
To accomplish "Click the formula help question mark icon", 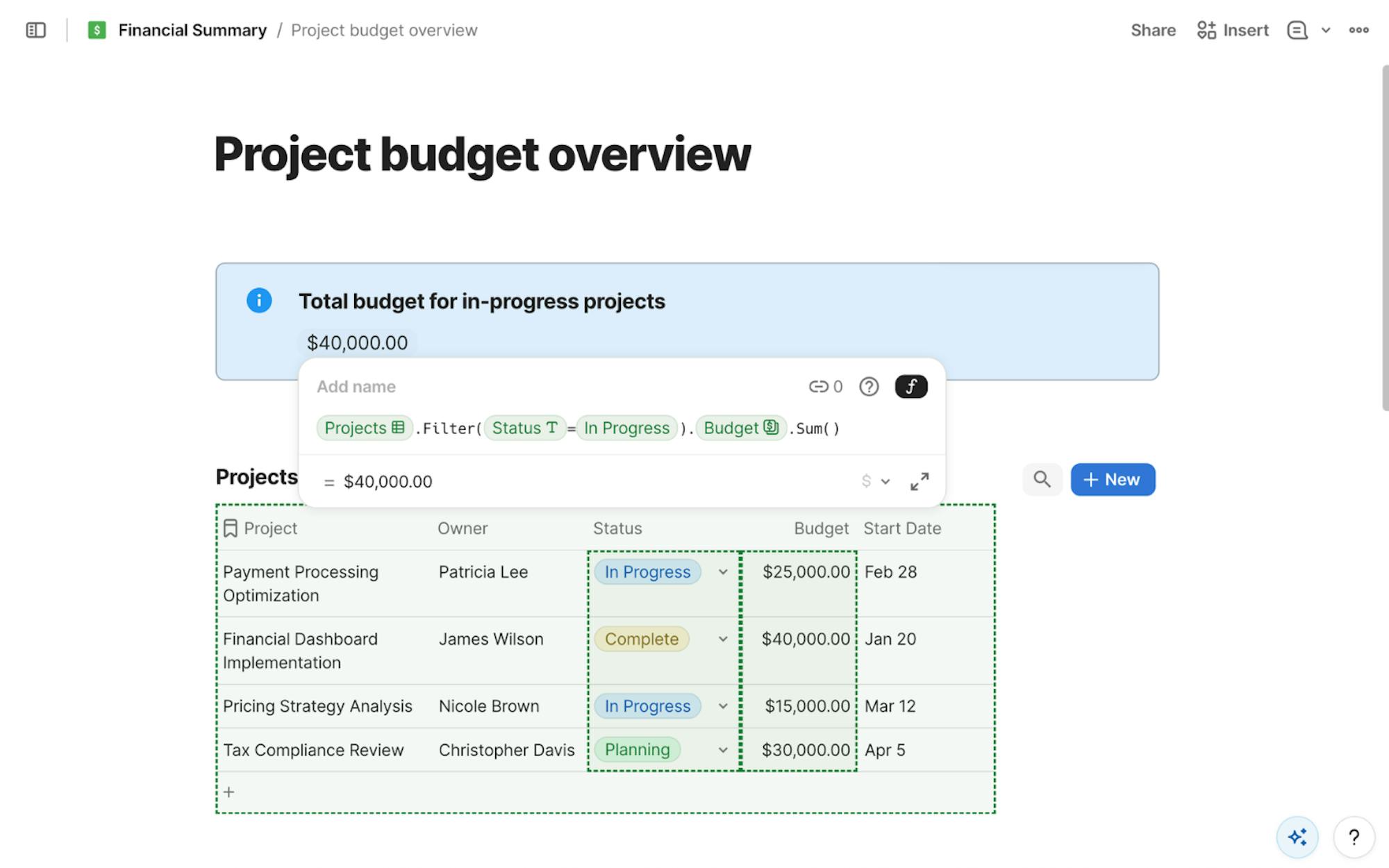I will [x=869, y=387].
